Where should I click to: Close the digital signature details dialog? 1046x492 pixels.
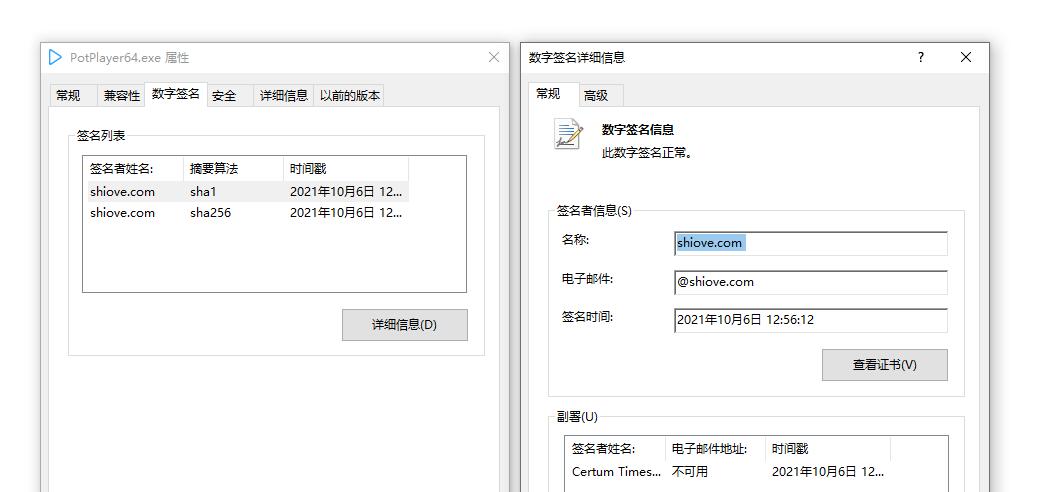click(x=965, y=57)
